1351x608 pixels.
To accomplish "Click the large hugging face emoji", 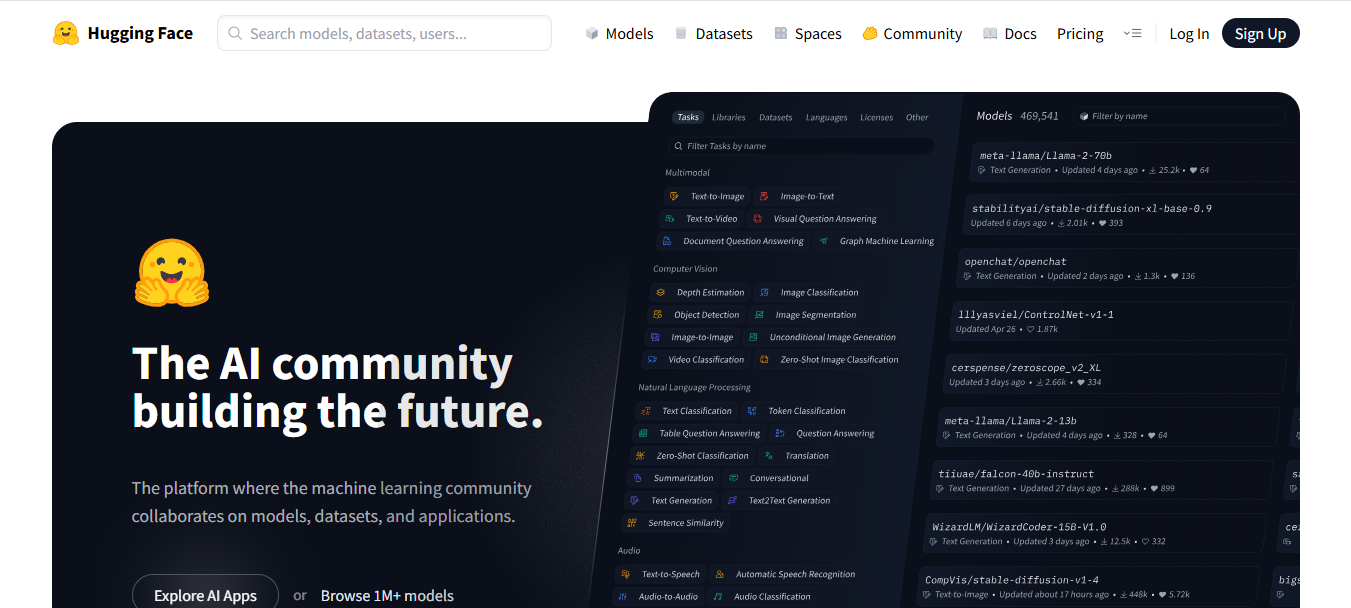I will coord(171,272).
